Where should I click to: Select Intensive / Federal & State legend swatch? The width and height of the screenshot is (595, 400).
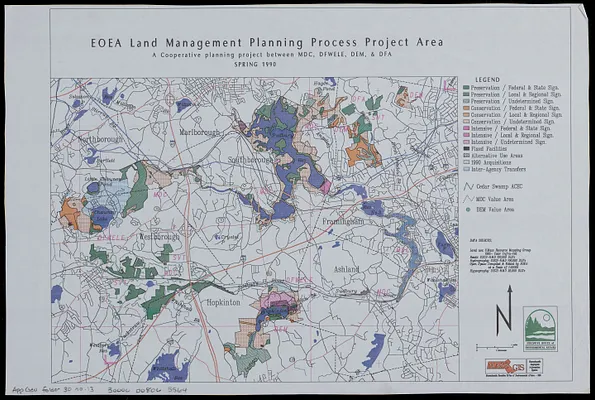coord(466,129)
